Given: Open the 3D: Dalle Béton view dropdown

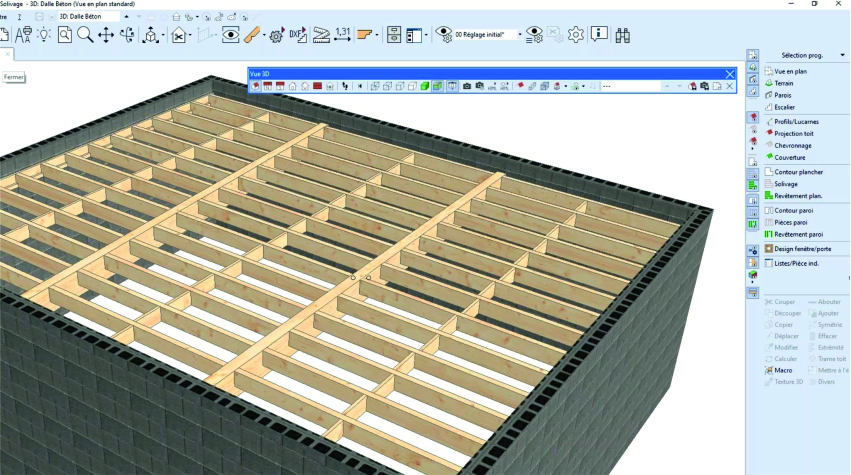Looking at the screenshot, I should point(126,16).
